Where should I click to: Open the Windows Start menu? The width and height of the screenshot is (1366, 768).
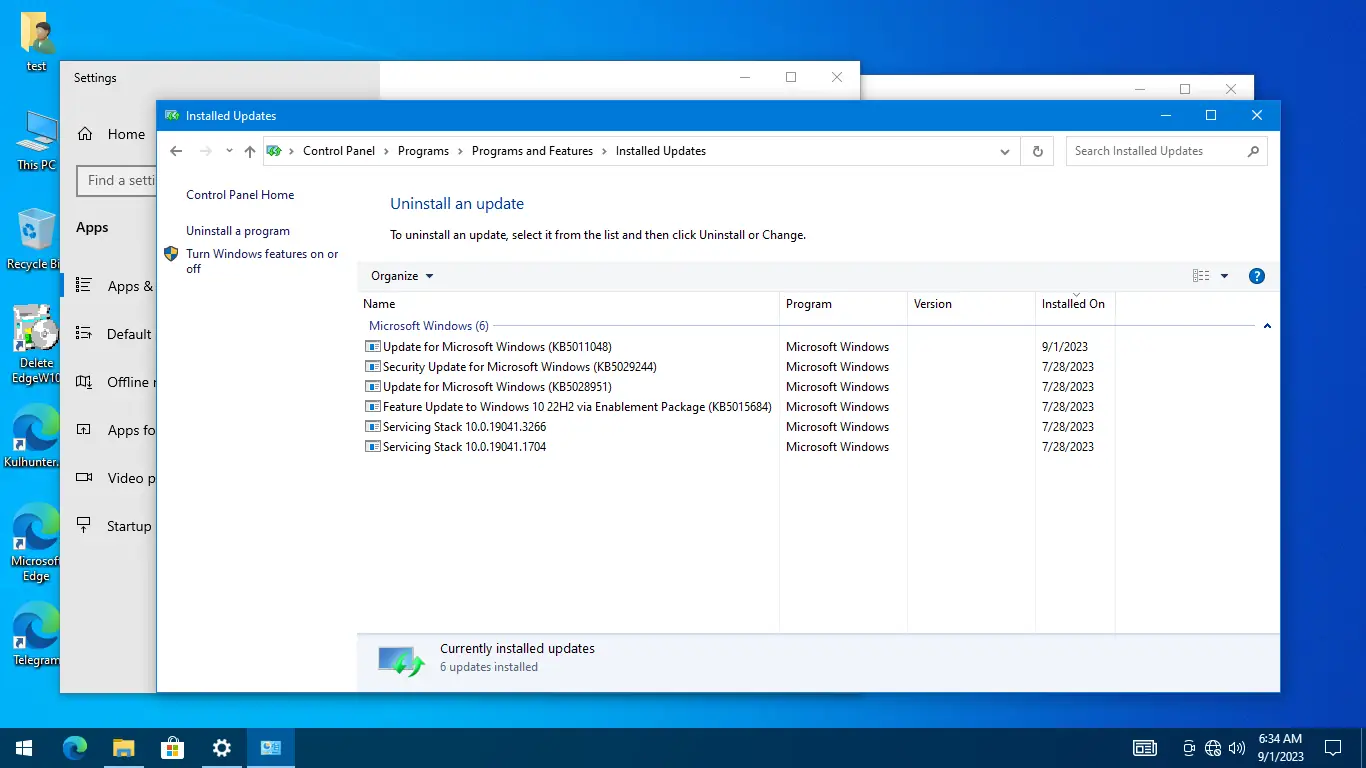tap(24, 748)
